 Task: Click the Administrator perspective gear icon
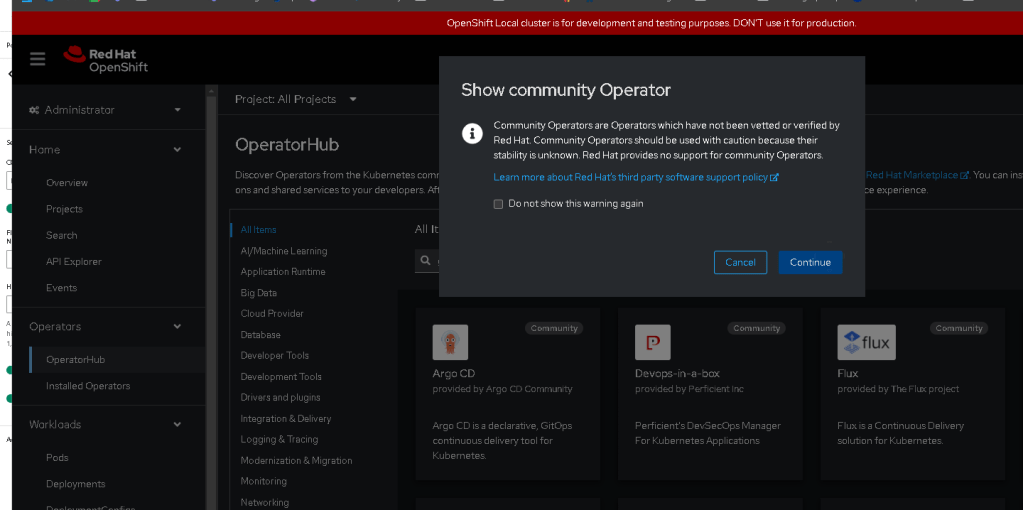click(x=34, y=110)
